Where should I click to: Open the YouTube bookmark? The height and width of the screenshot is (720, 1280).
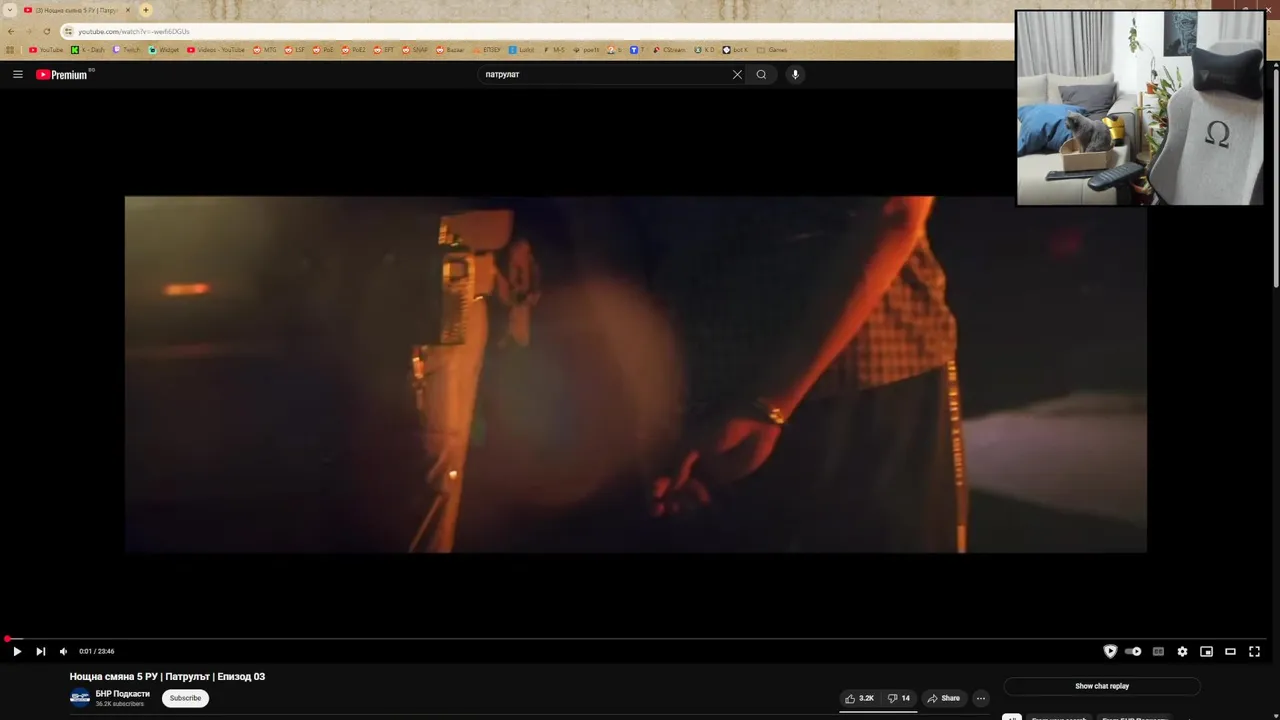[x=46, y=50]
